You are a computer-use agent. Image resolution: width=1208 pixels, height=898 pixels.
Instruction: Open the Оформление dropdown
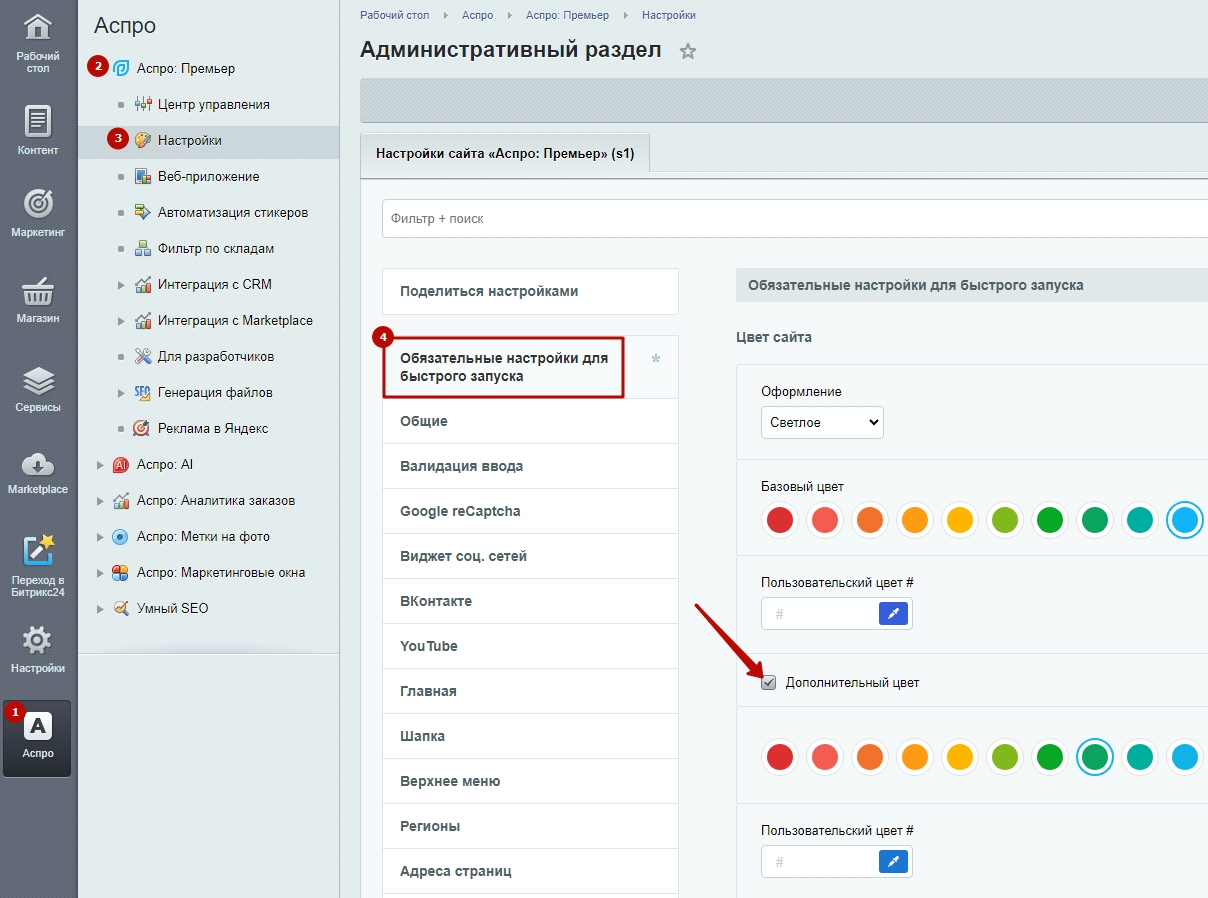point(822,422)
